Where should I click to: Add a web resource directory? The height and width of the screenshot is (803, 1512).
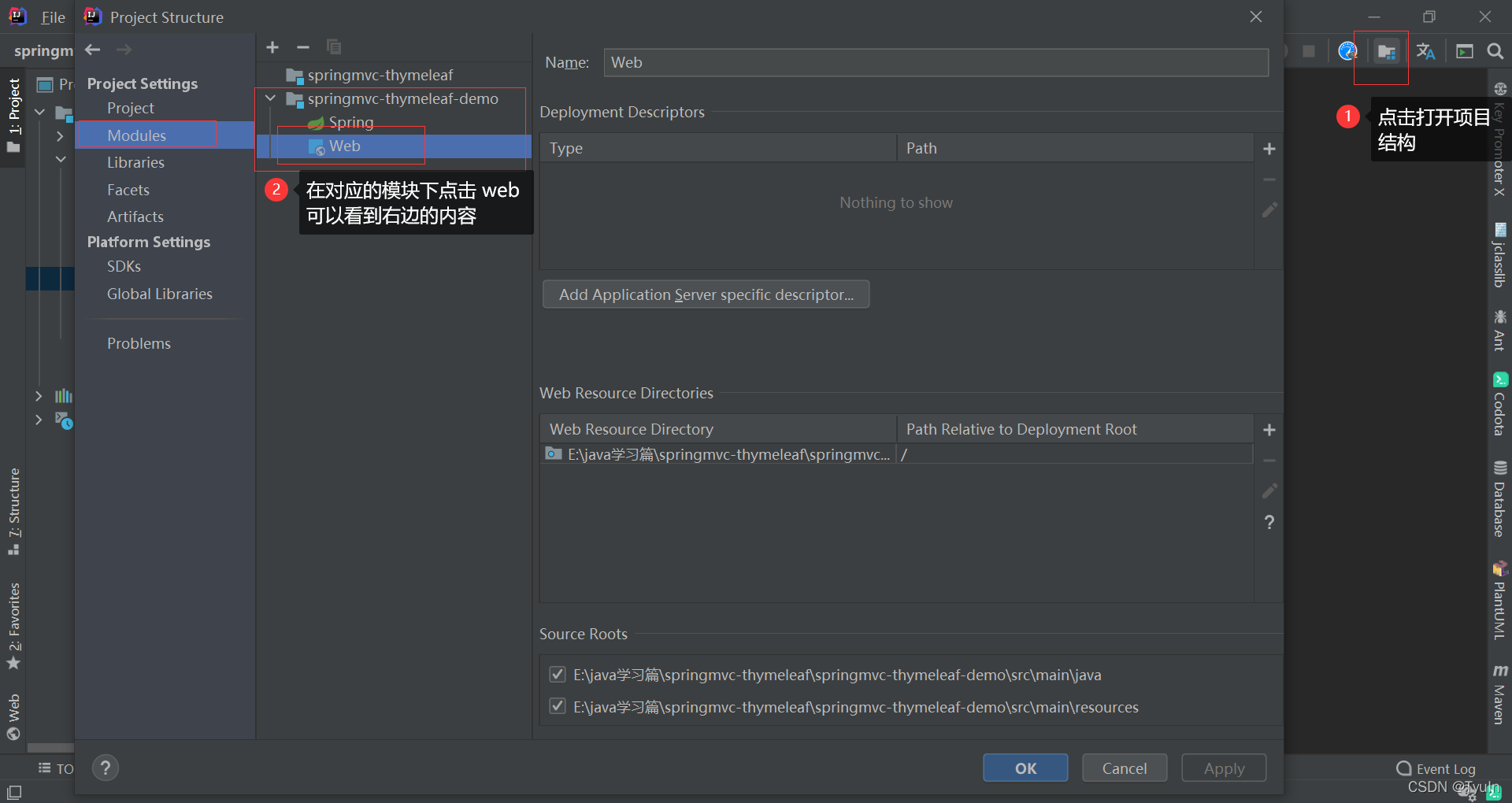[x=1269, y=430]
